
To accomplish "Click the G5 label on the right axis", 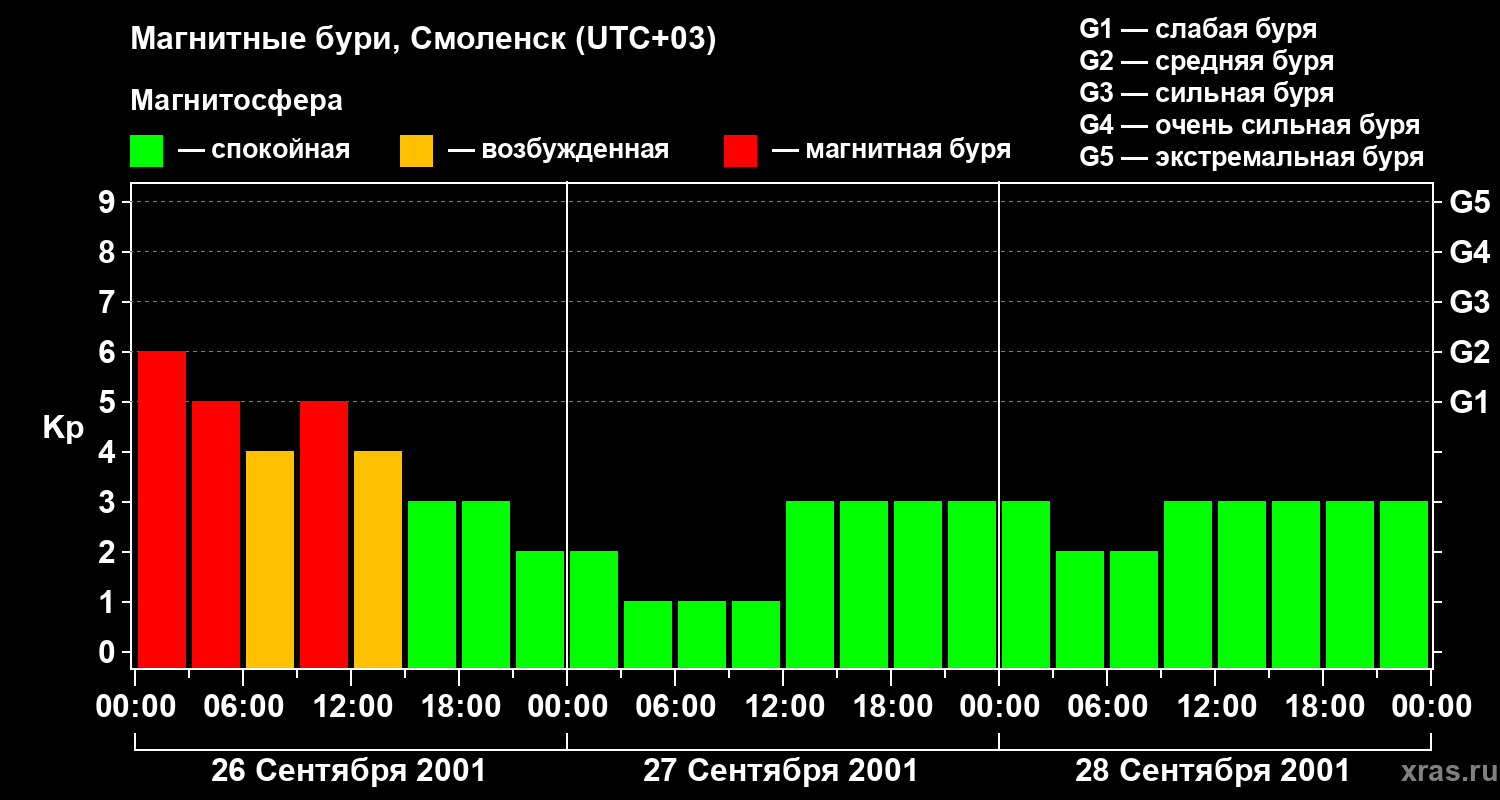I will [x=1470, y=202].
